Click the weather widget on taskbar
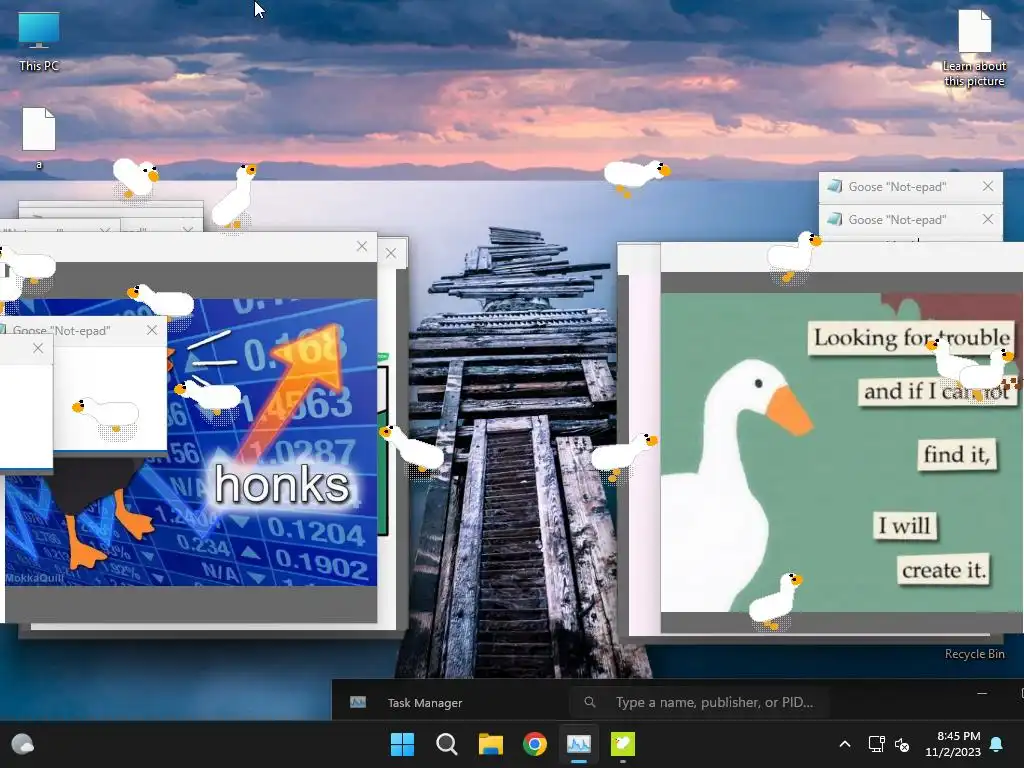This screenshot has height=768, width=1024. 23,744
